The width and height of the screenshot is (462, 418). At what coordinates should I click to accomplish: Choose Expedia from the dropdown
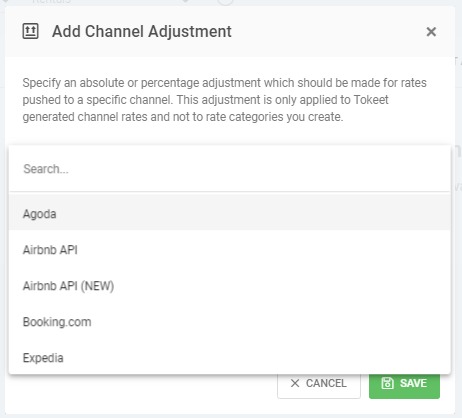(230, 357)
